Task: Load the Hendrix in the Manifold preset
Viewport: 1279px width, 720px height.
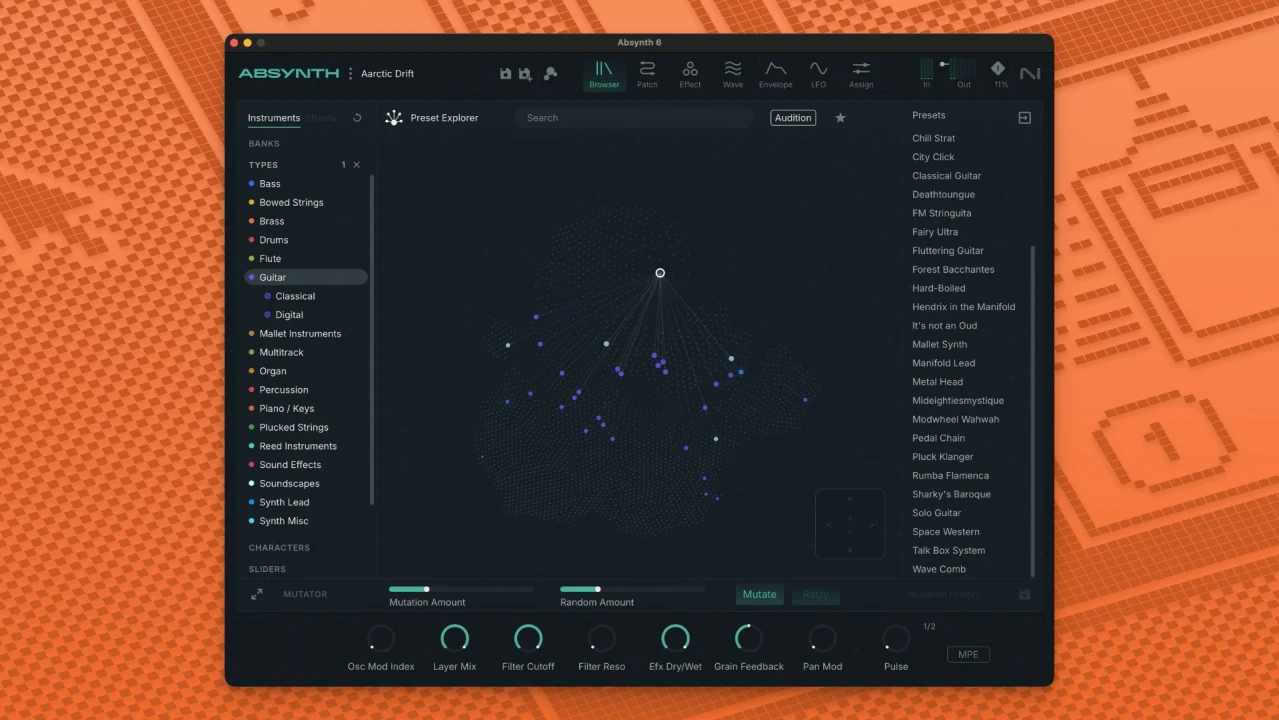Action: tap(963, 307)
